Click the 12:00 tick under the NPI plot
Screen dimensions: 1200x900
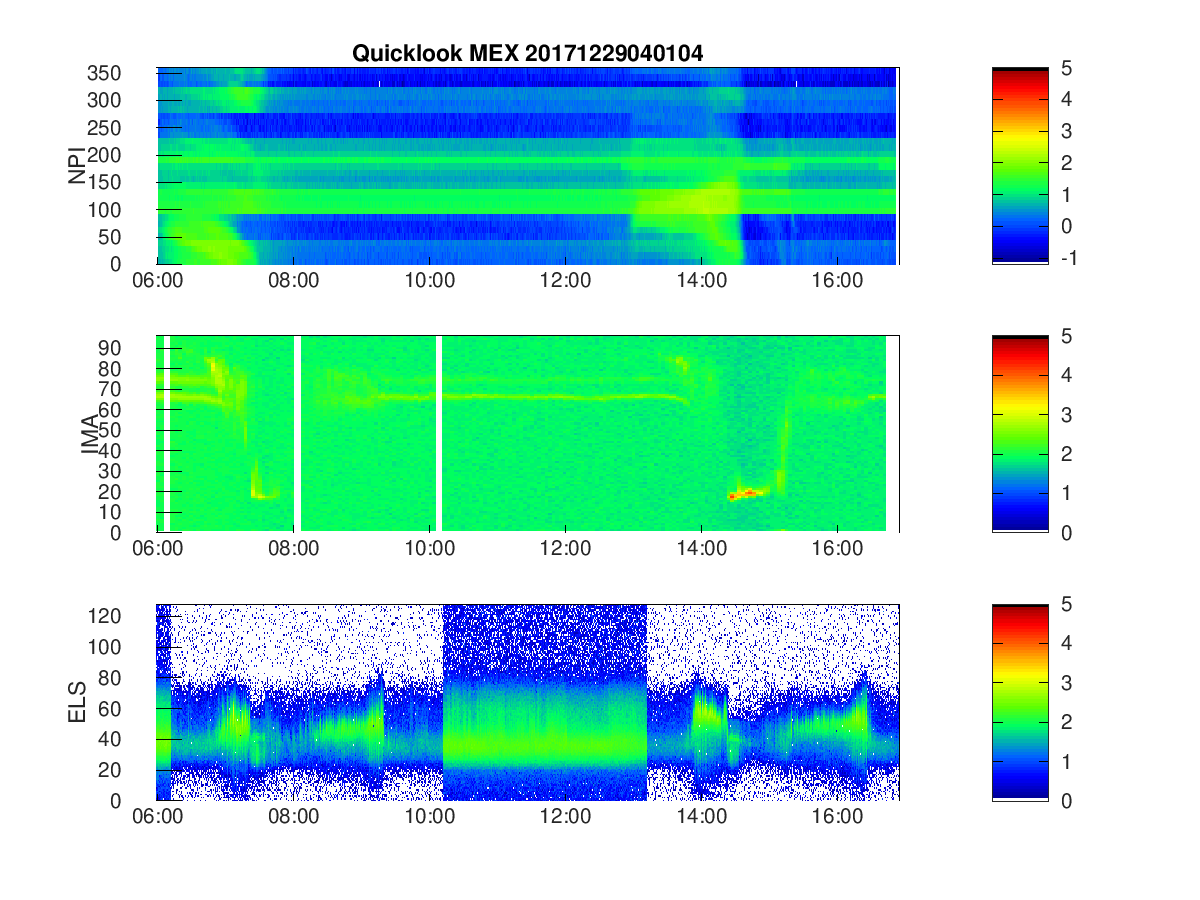click(566, 281)
